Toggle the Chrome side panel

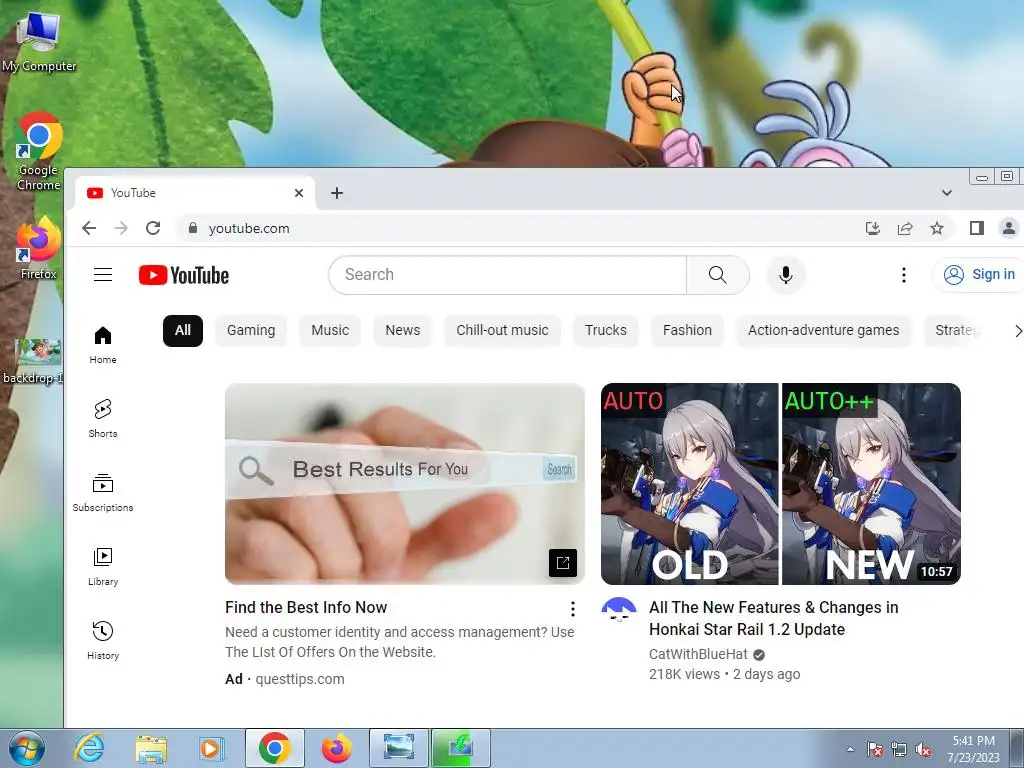[977, 228]
